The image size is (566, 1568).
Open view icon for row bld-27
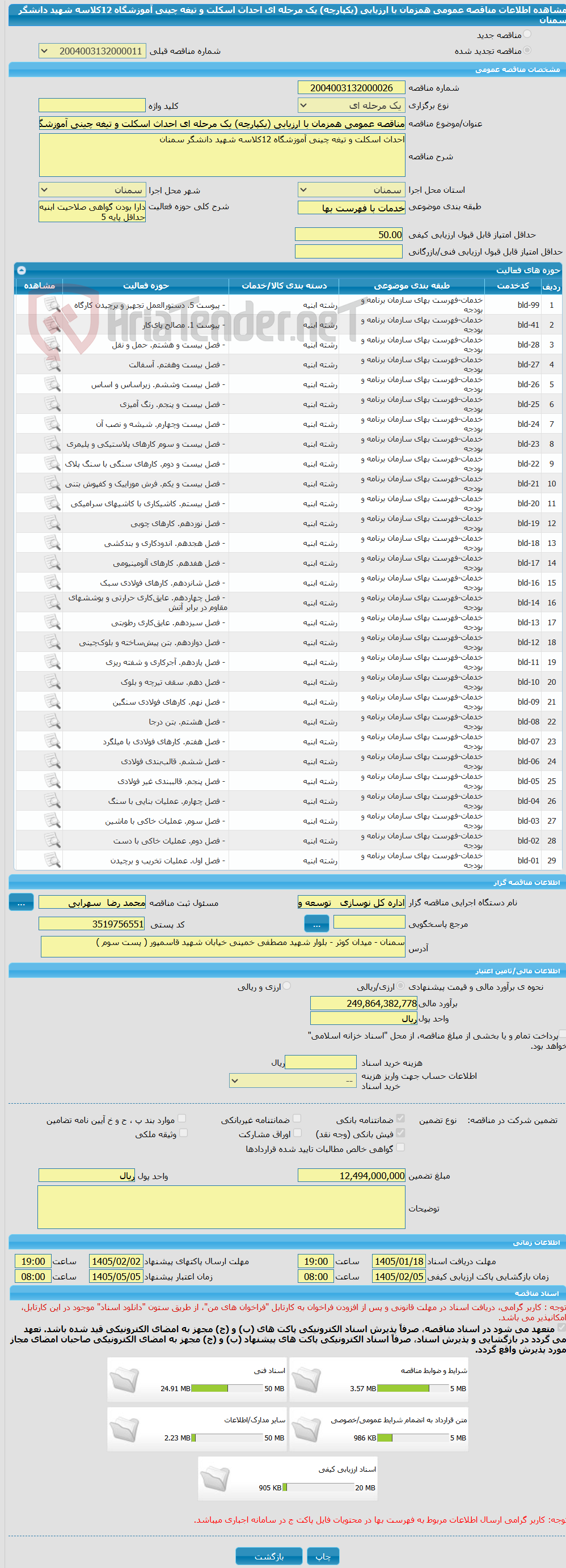tap(52, 365)
